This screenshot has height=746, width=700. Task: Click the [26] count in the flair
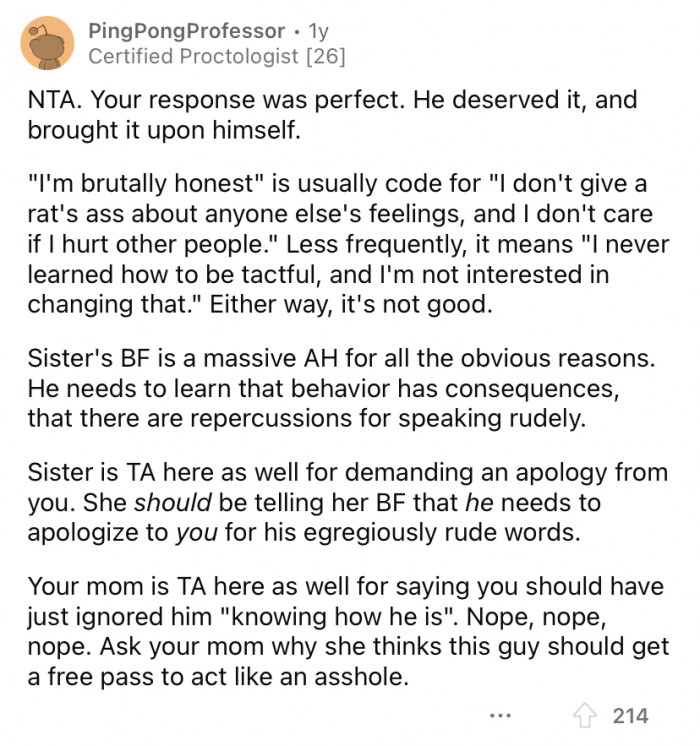[x=326, y=57]
